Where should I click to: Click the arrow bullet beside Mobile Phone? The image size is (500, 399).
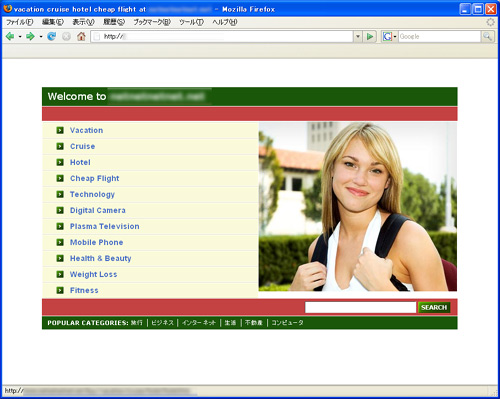pos(60,242)
